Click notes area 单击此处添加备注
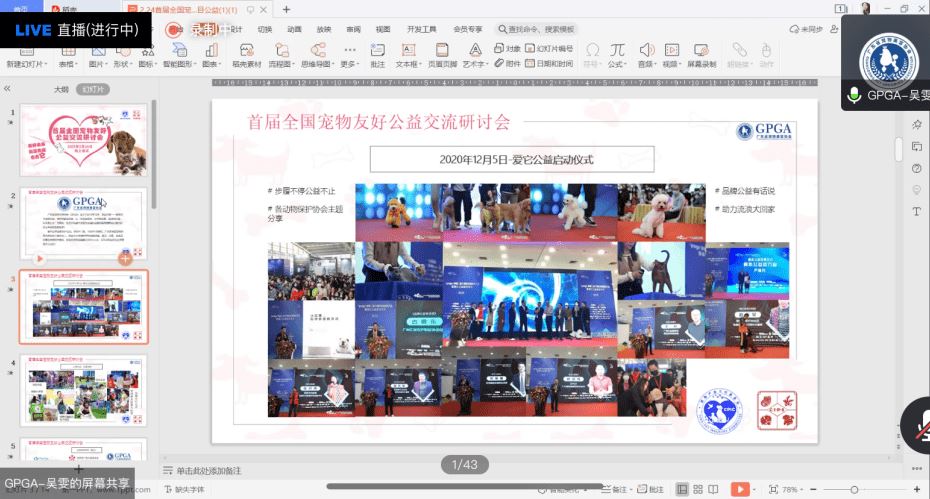The image size is (930, 499). (x=209, y=471)
